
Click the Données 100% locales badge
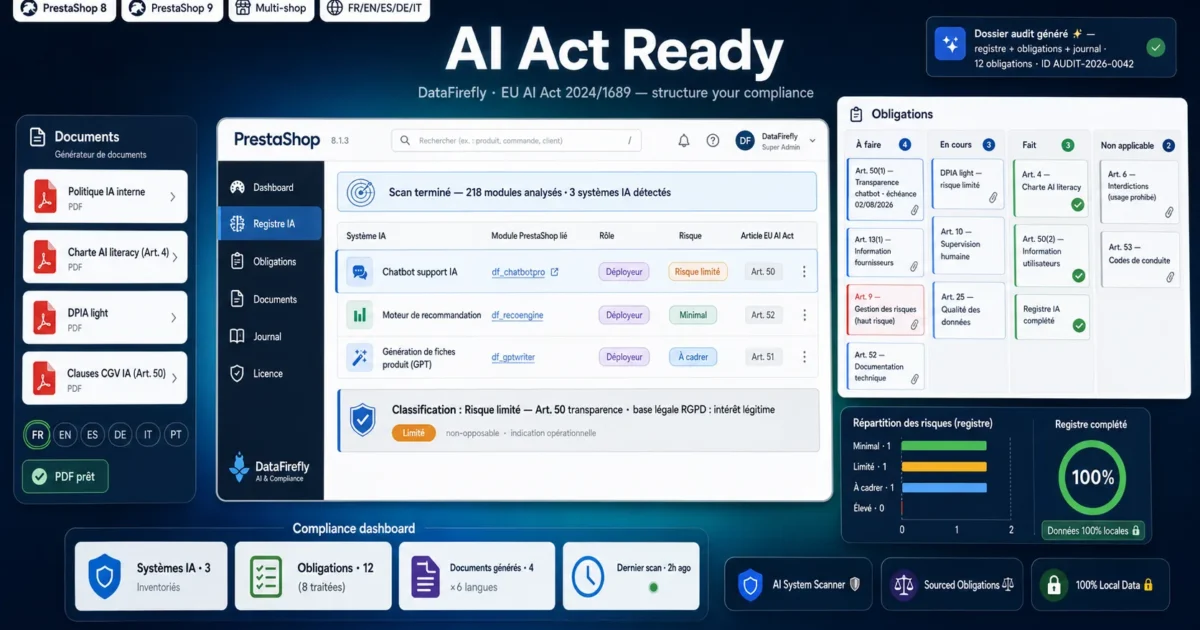tap(1093, 530)
